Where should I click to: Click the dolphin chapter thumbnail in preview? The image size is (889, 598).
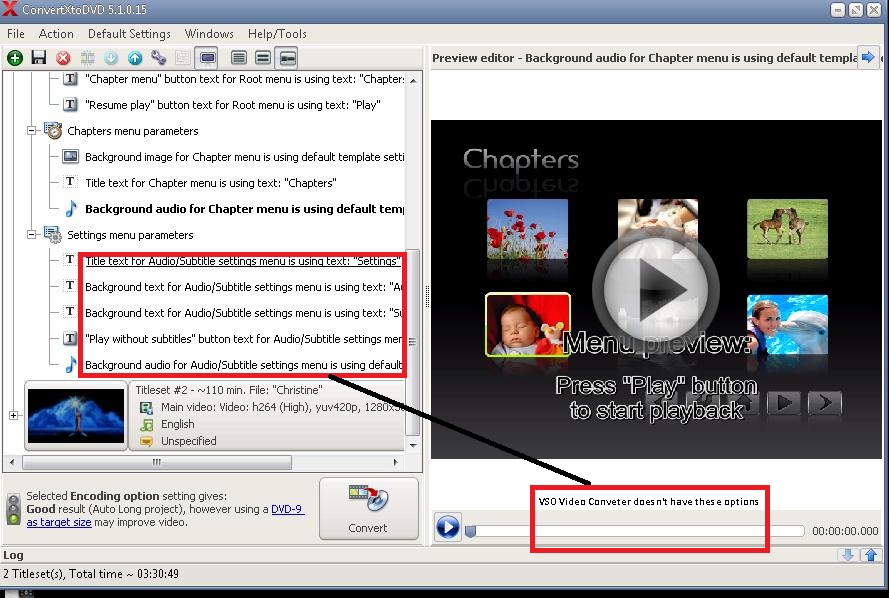(x=787, y=324)
